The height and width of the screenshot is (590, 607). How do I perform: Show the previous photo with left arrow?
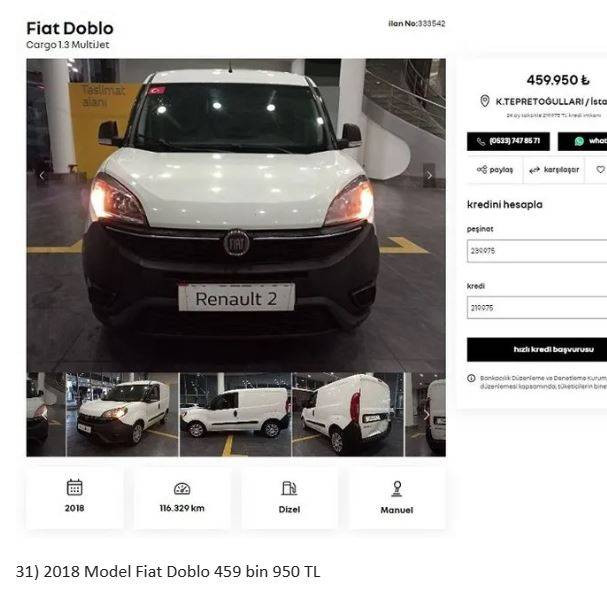pos(42,175)
